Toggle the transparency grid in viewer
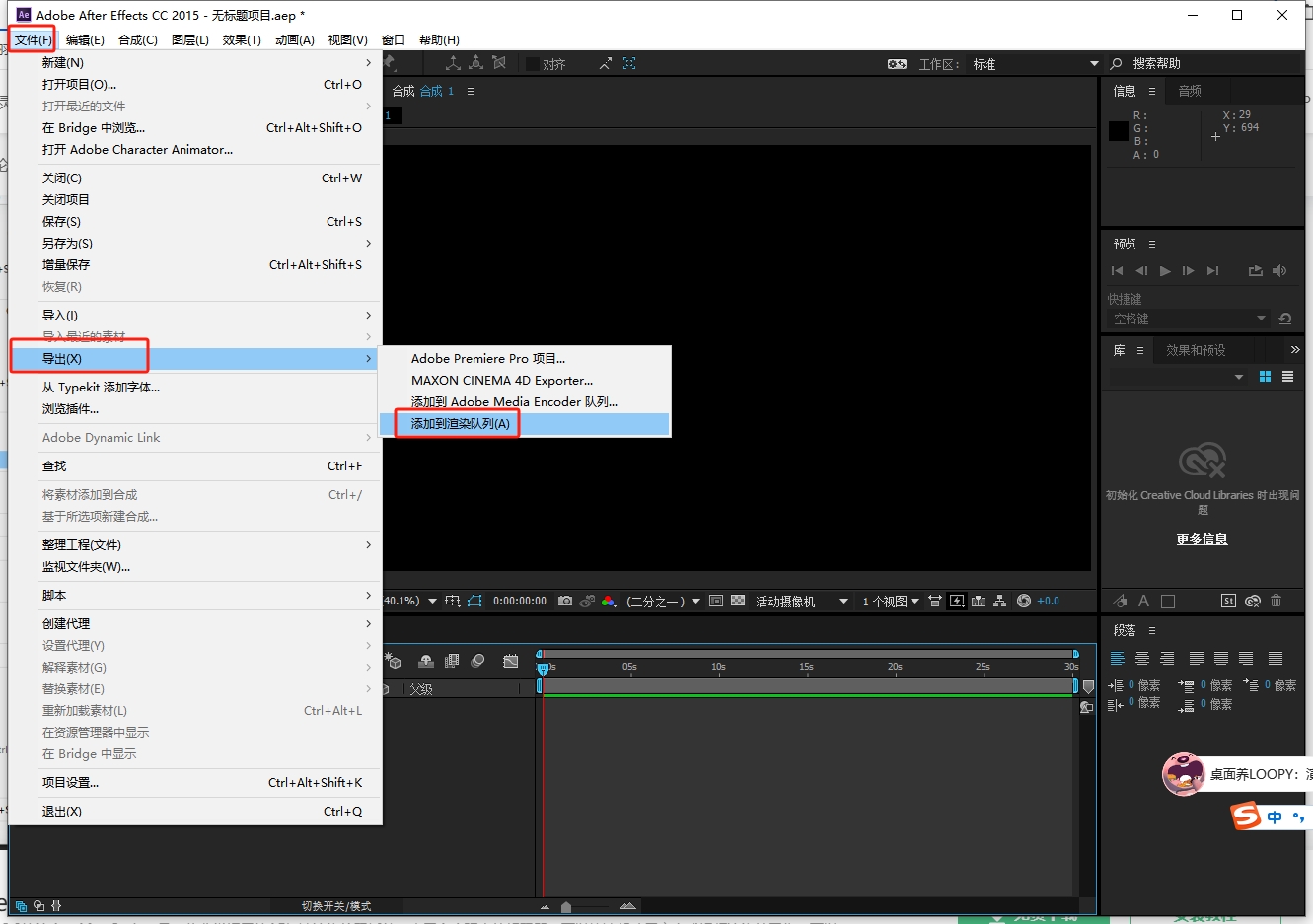 pos(737,601)
